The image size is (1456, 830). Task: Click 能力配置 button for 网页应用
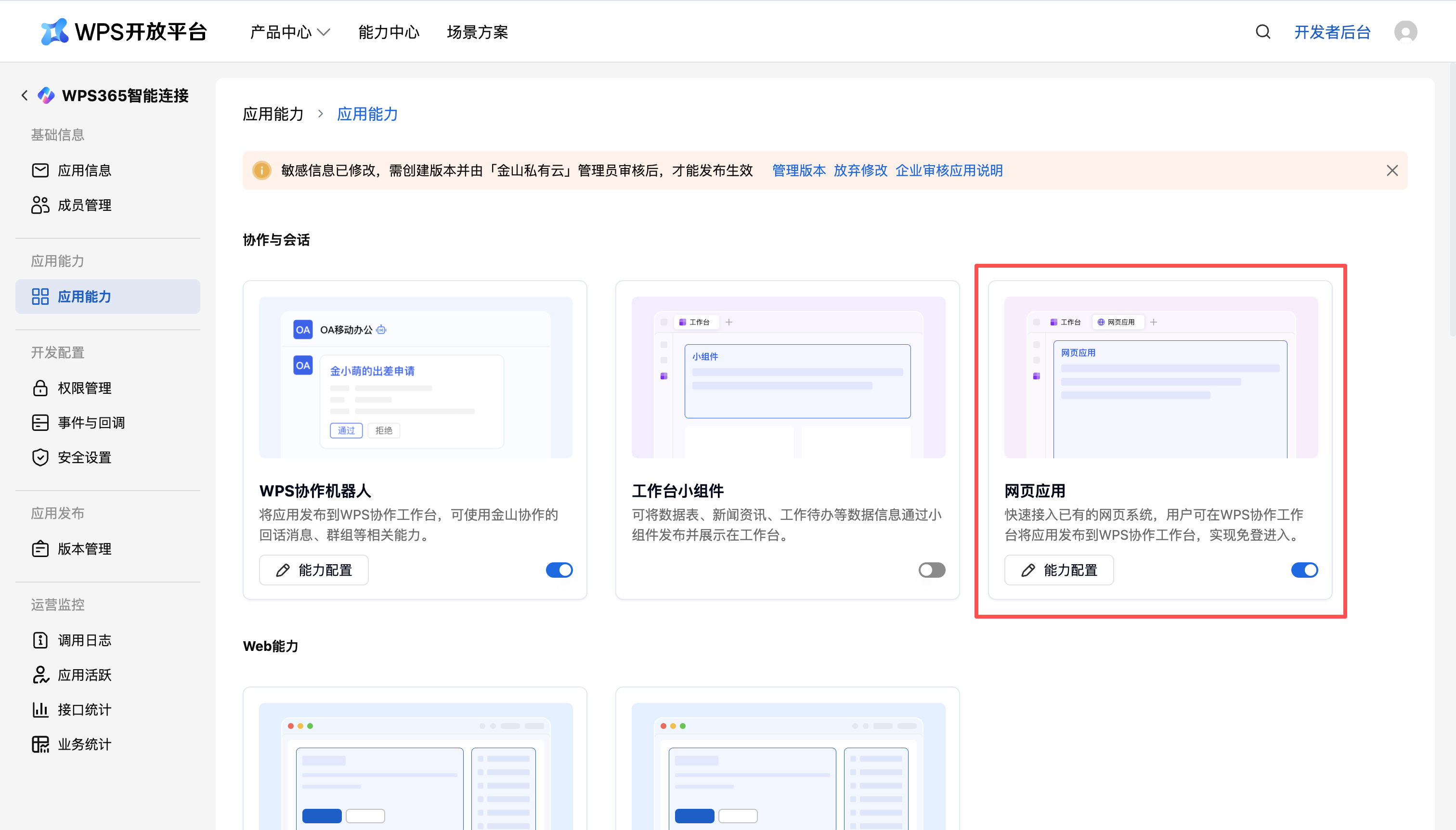point(1059,570)
